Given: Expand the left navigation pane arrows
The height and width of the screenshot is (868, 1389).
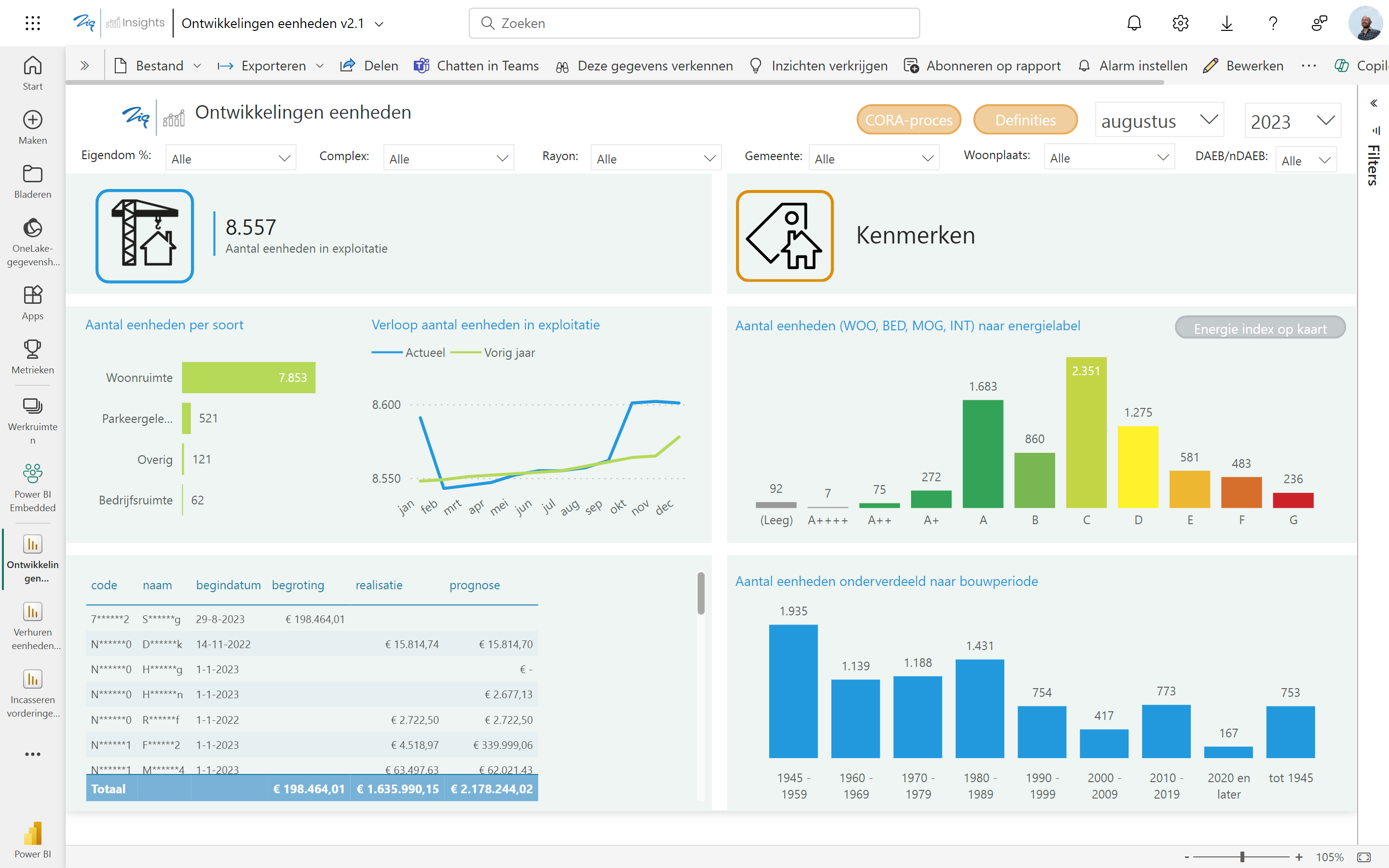Looking at the screenshot, I should click(84, 66).
